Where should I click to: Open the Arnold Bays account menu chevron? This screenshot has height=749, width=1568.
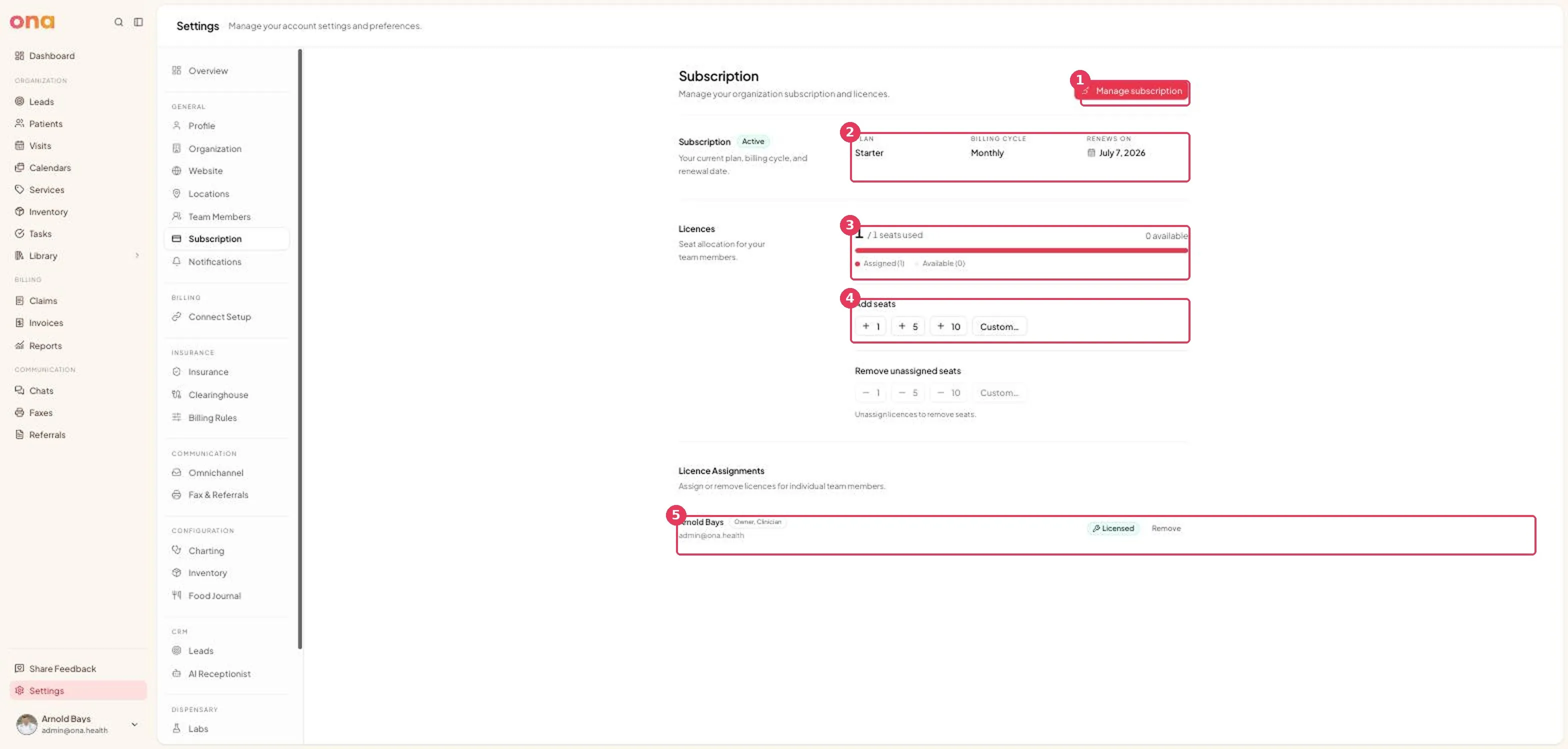click(x=134, y=724)
